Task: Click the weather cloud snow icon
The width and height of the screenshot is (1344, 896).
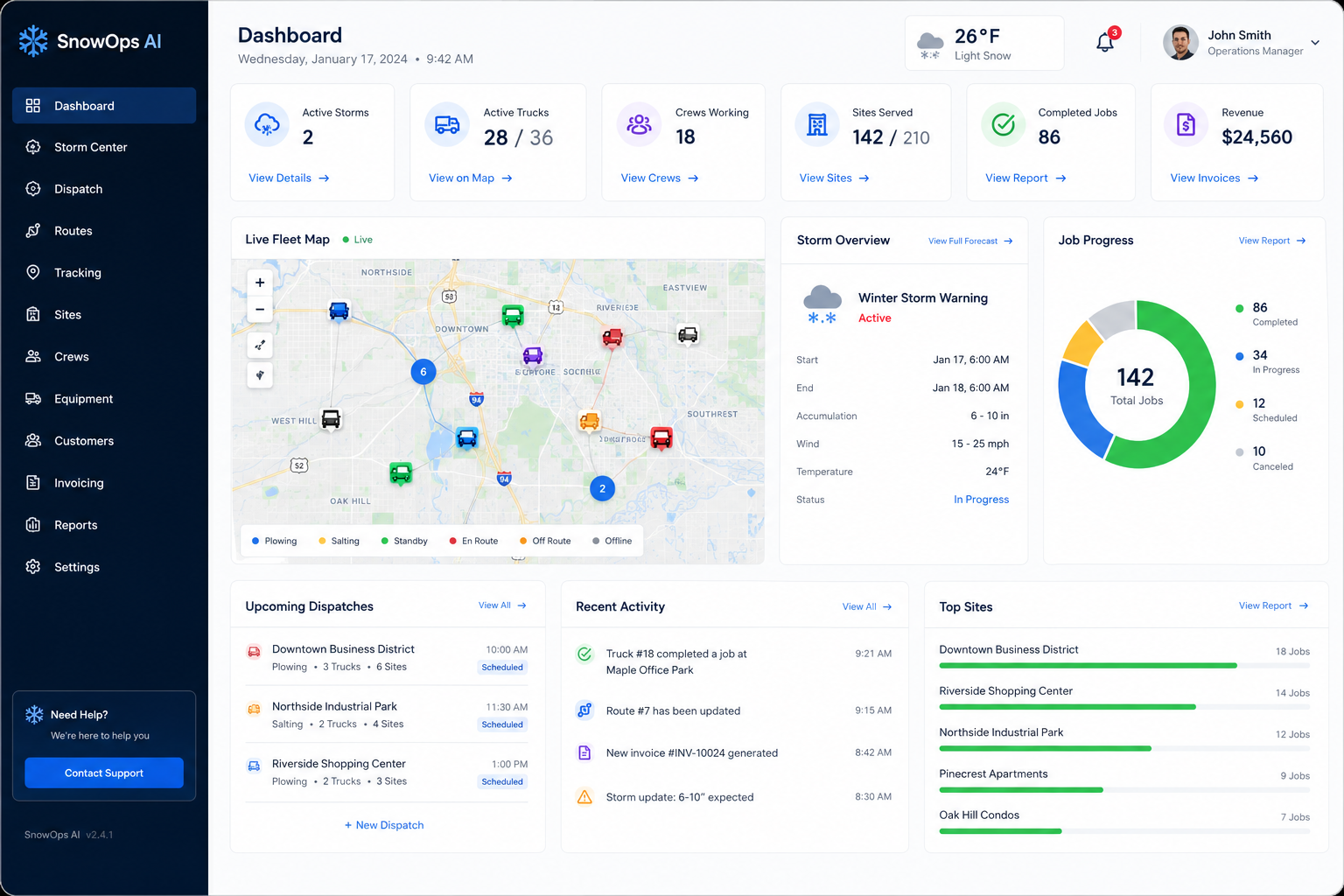Action: pos(930,45)
